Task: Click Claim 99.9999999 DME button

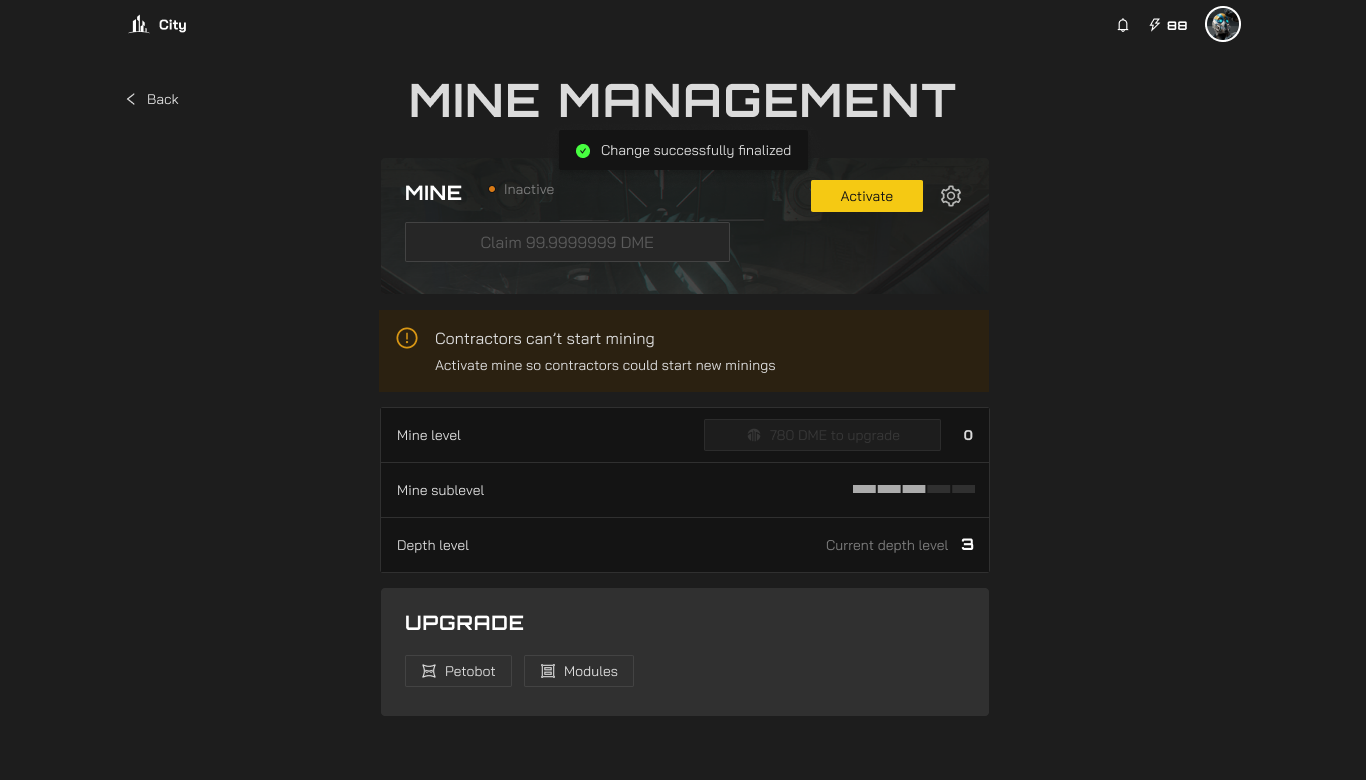Action: 567,242
